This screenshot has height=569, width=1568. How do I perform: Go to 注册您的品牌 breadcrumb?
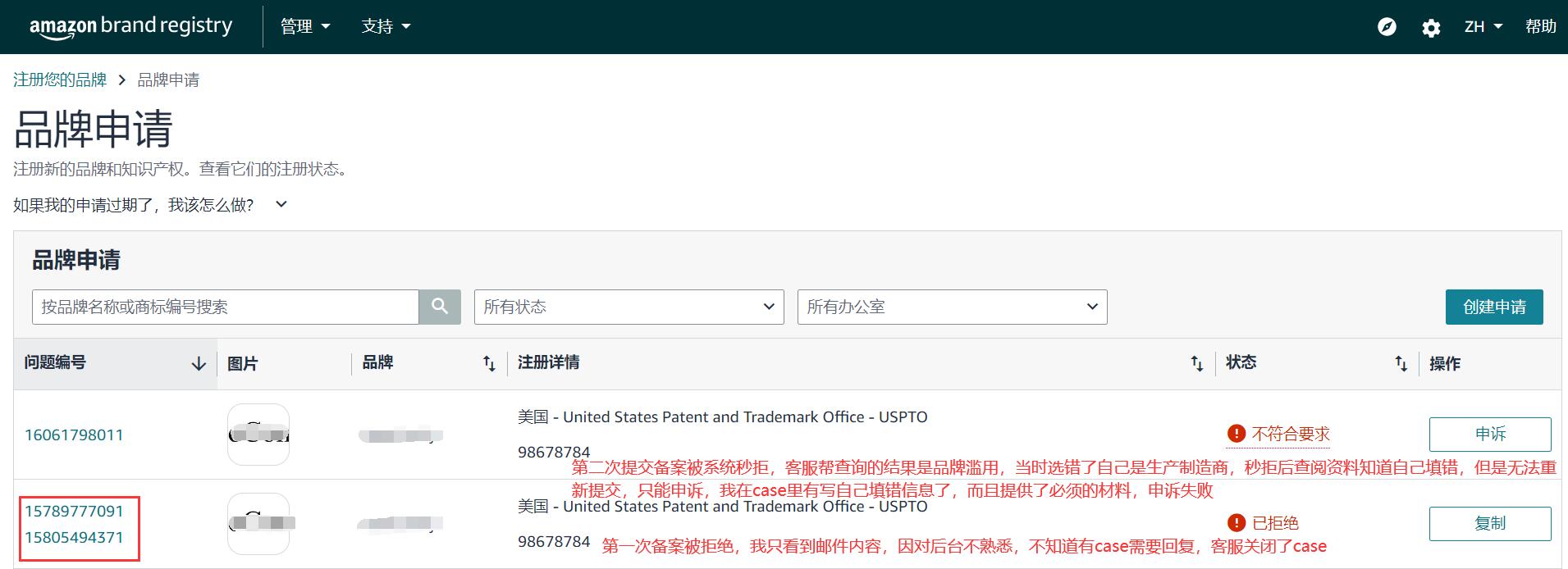tap(60, 80)
